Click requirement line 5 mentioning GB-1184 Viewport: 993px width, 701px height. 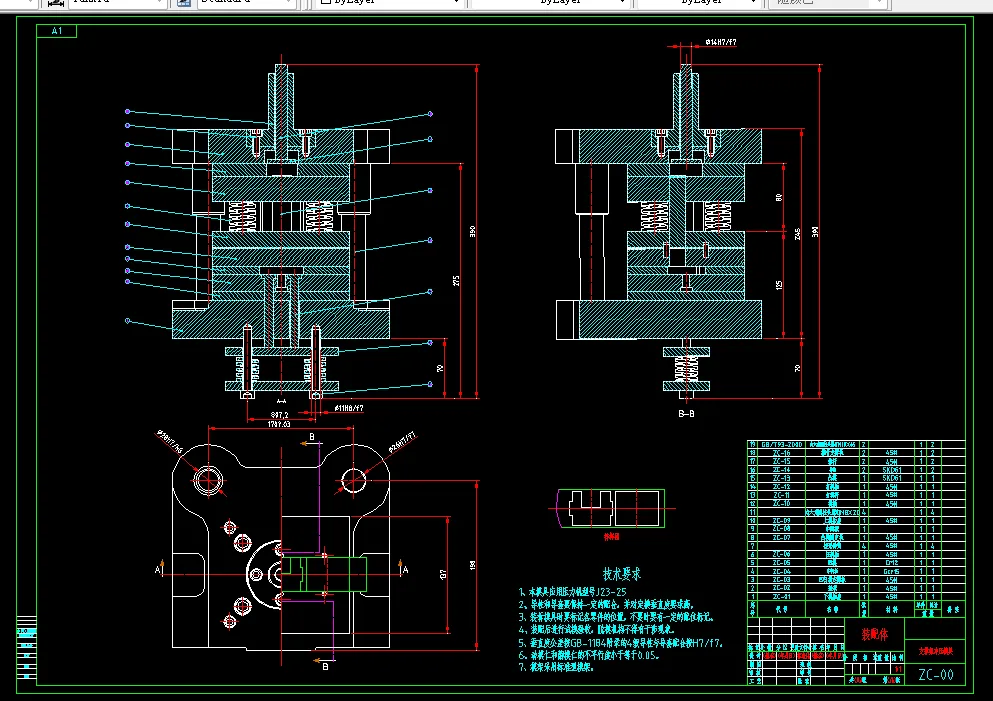621,642
